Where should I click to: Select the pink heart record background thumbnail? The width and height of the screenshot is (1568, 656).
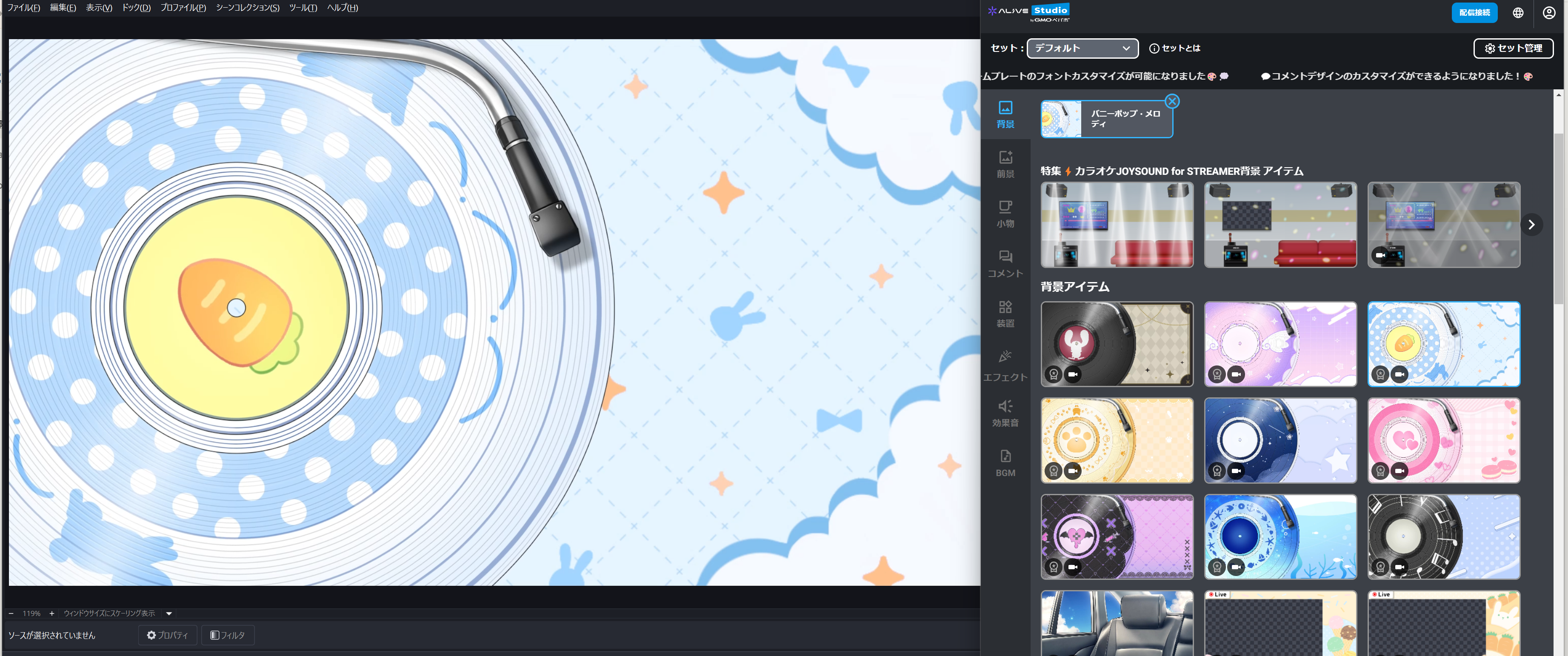(1443, 440)
